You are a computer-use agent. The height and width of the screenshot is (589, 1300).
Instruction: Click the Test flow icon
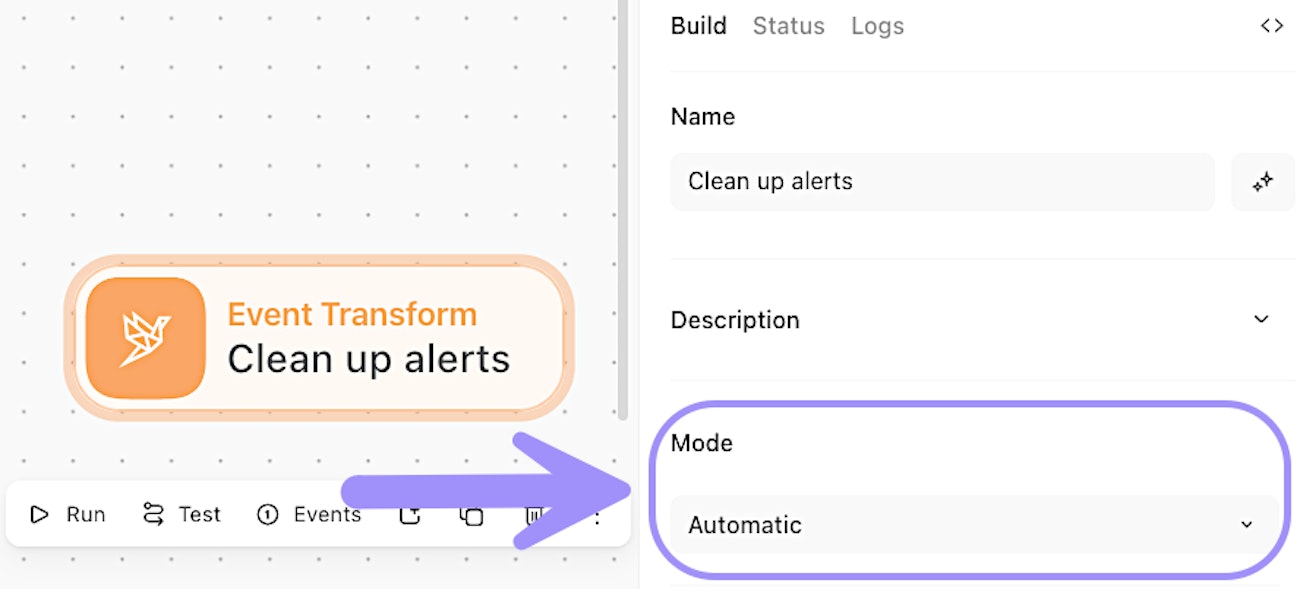(x=153, y=514)
